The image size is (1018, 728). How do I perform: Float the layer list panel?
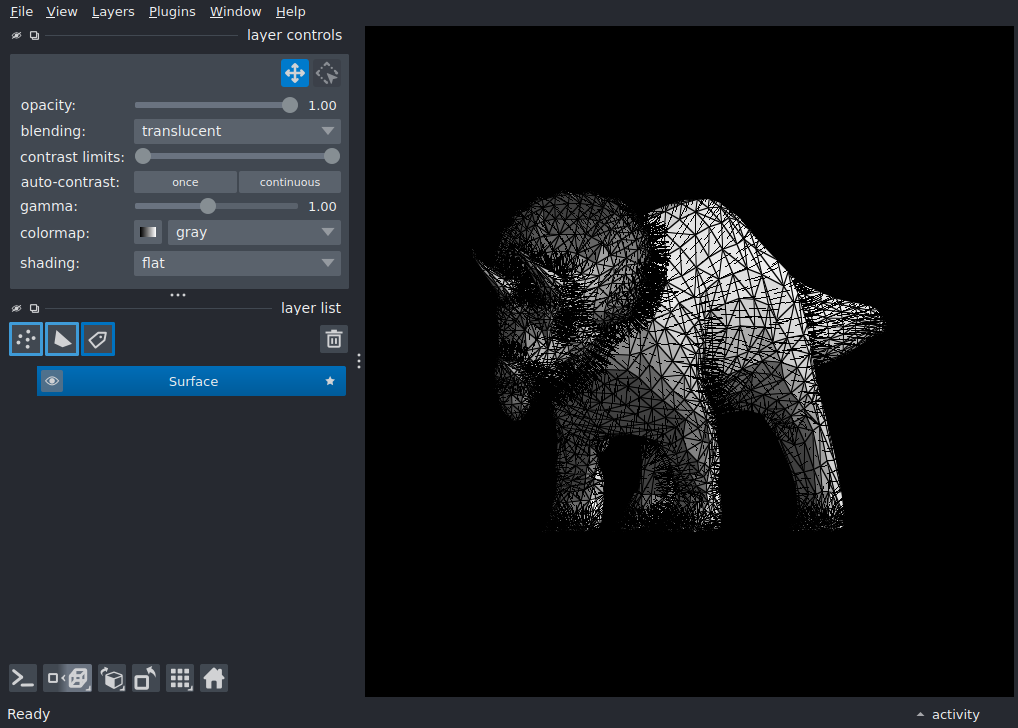pyautogui.click(x=34, y=308)
